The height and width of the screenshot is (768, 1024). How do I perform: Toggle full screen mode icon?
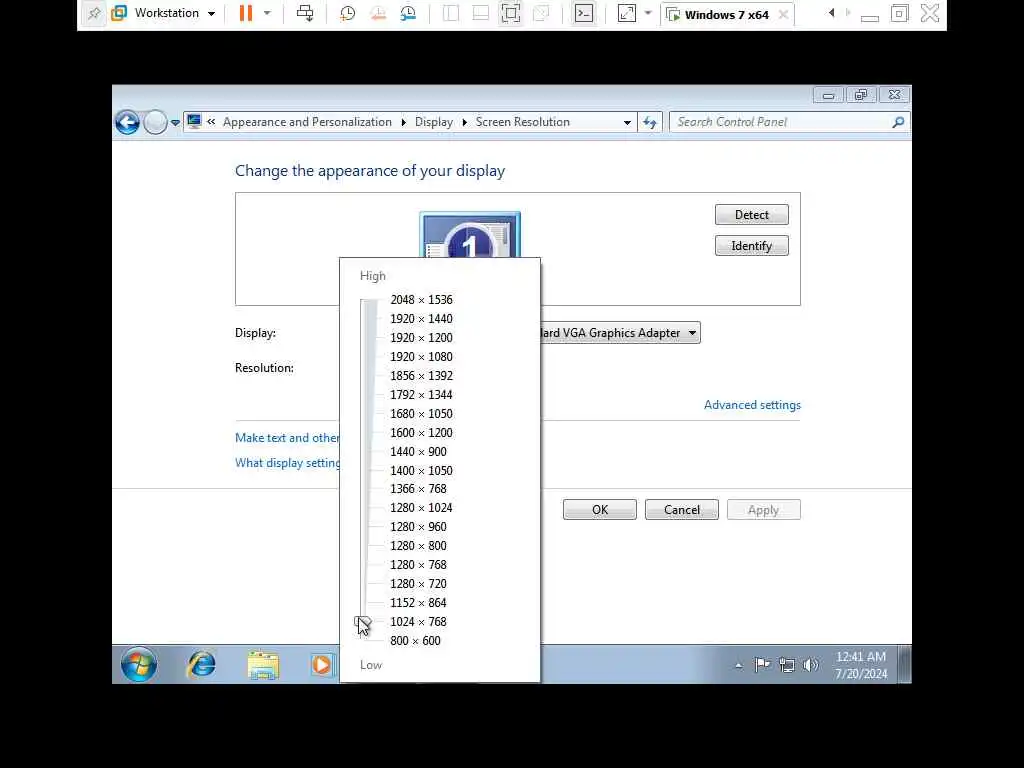(511, 13)
